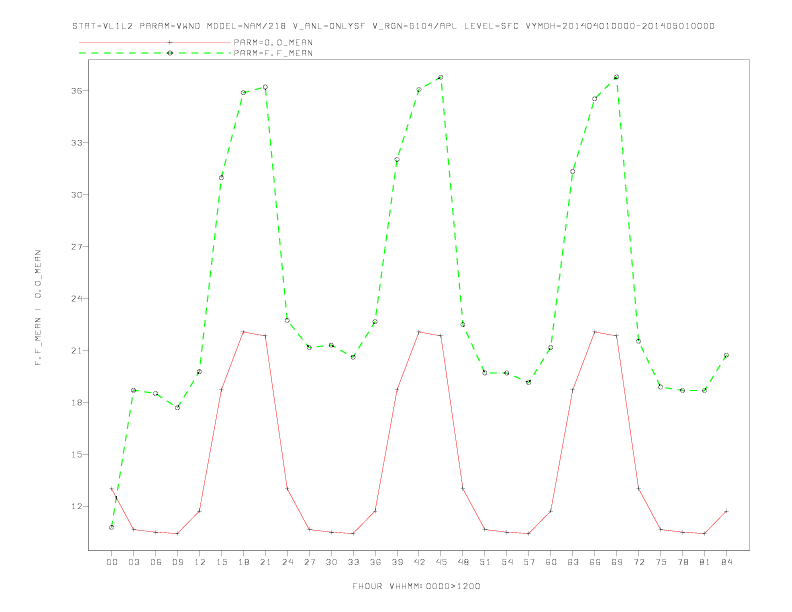The height and width of the screenshot is (612, 792).
Task: Click the green dashed legend line sample
Action: pos(155,53)
